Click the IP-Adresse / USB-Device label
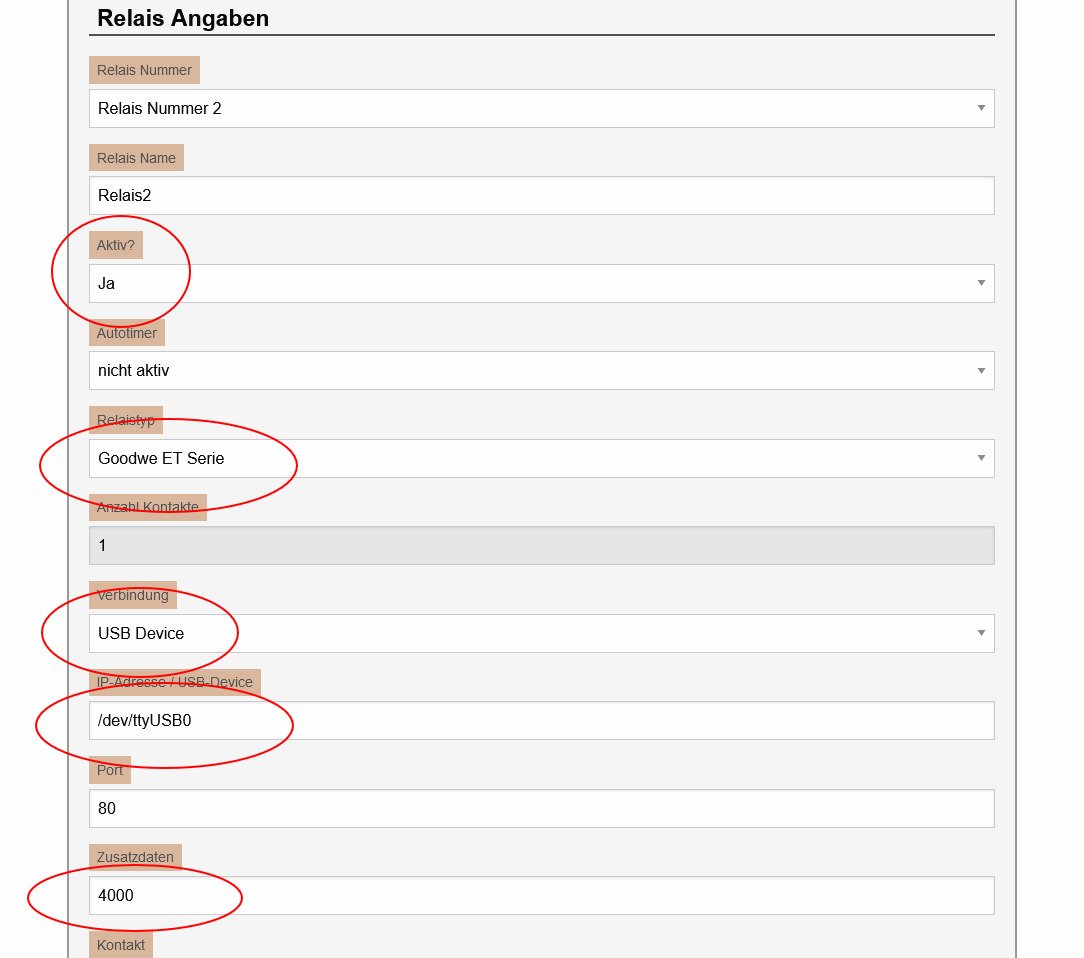Image resolution: width=1084 pixels, height=958 pixels. (174, 683)
